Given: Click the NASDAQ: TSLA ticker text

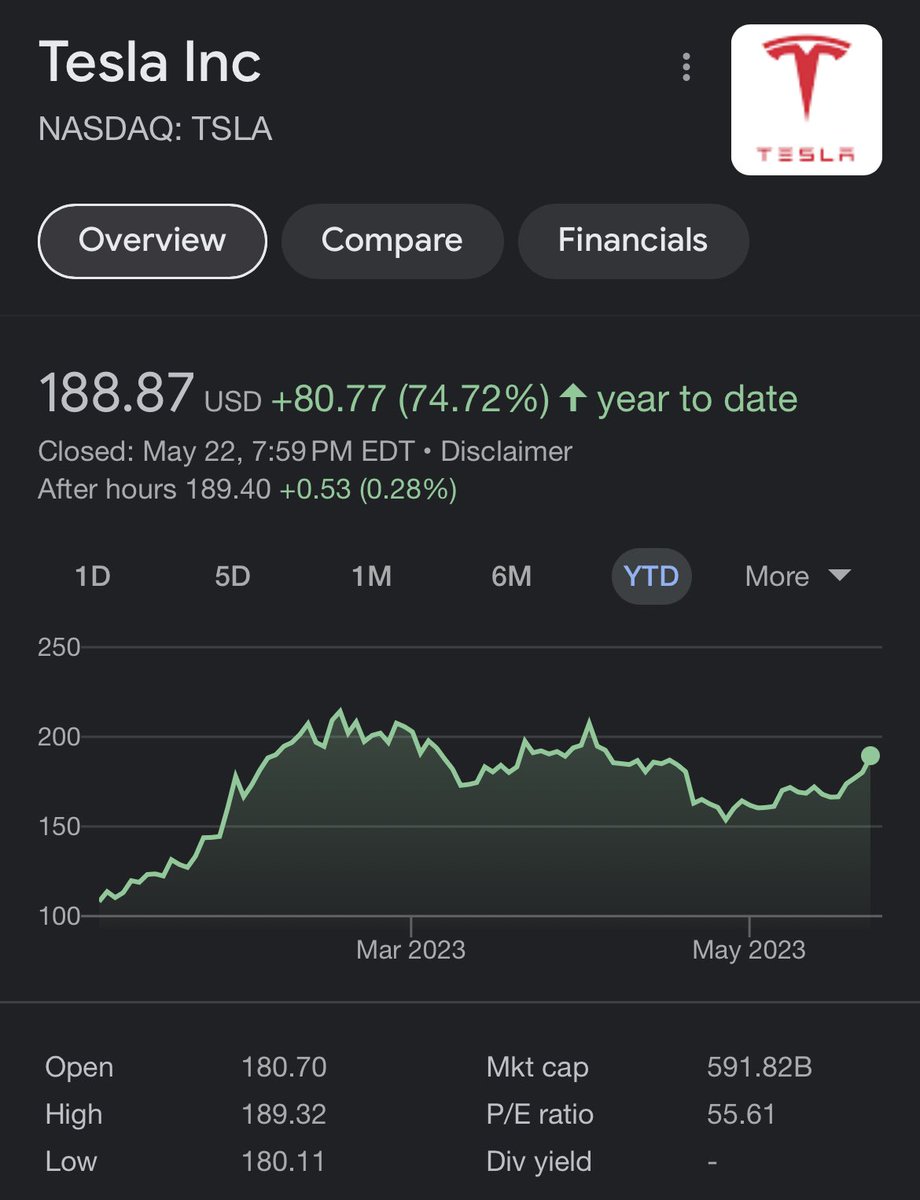Looking at the screenshot, I should click(x=155, y=129).
